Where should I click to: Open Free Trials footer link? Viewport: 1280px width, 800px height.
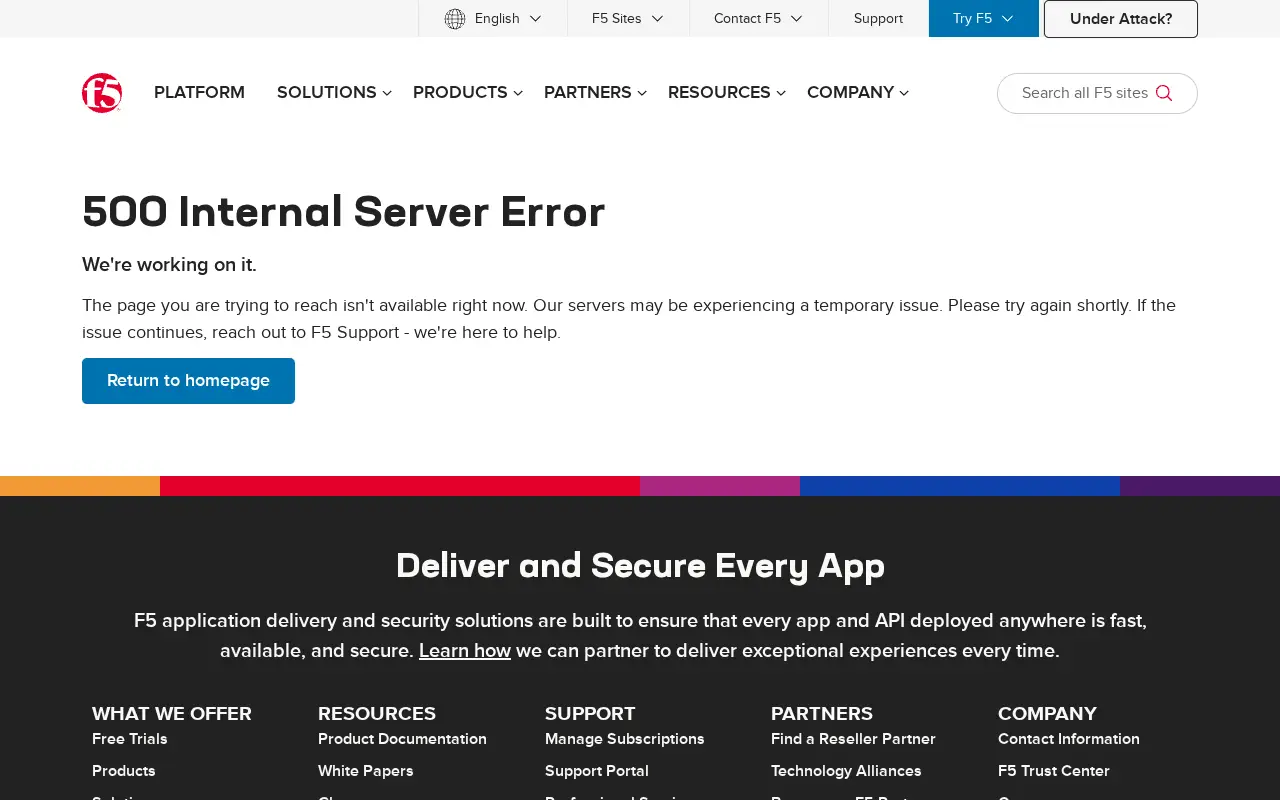(x=130, y=739)
